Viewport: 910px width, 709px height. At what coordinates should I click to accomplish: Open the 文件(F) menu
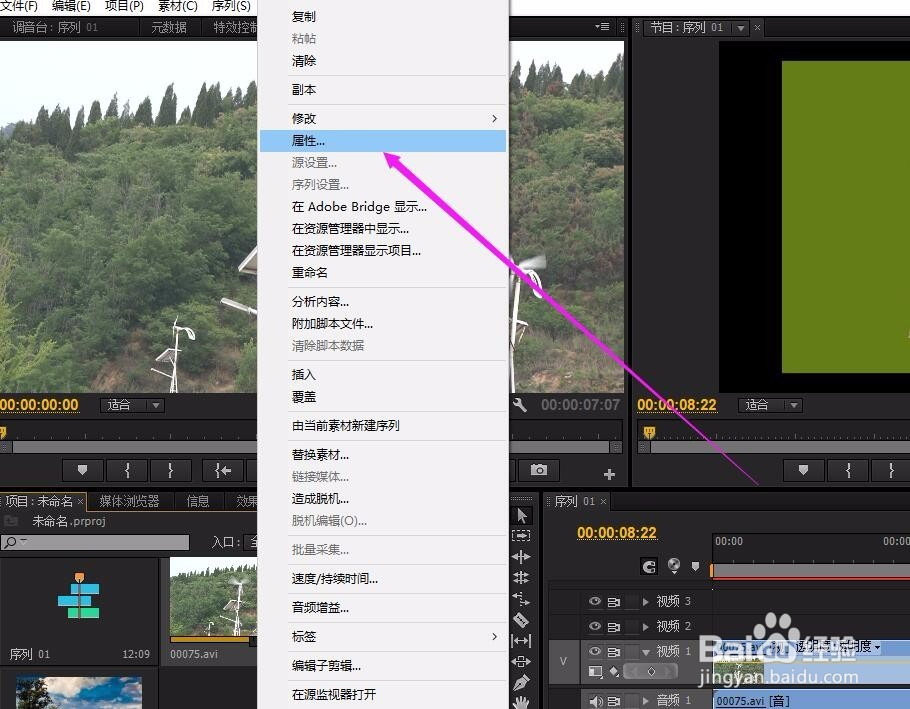point(19,6)
